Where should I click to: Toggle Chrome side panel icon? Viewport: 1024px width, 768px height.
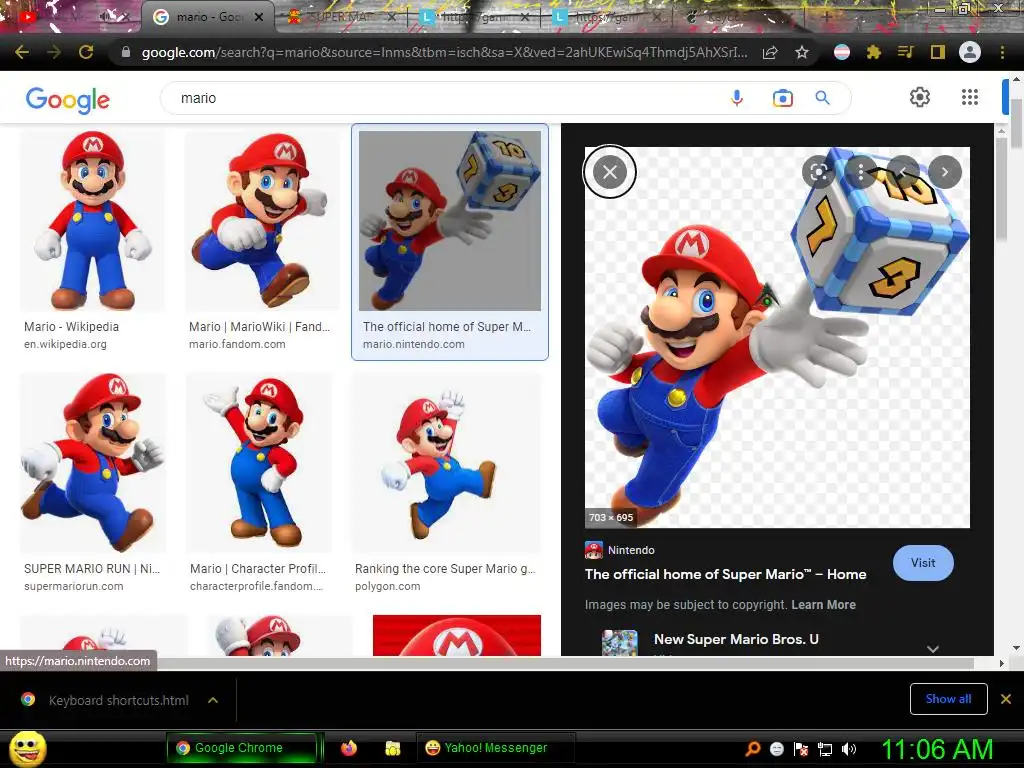pos(938,52)
